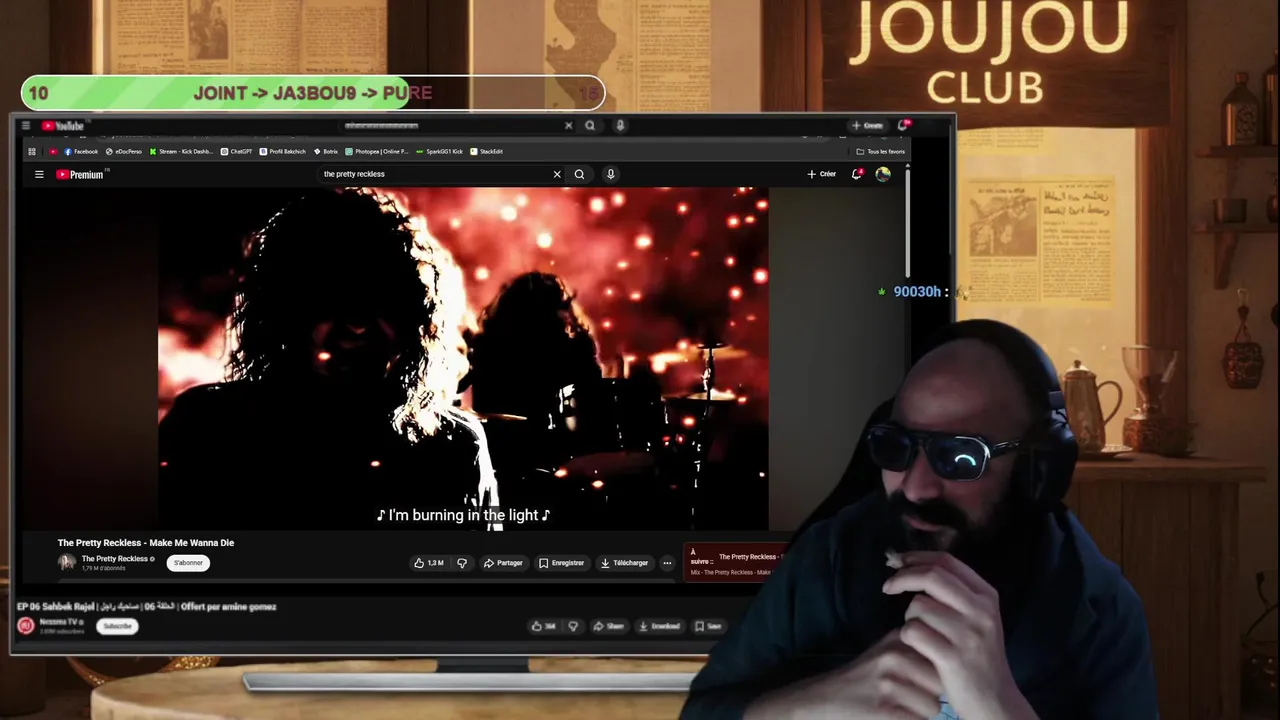Open notifications bell next to Créer
This screenshot has height=720, width=1280.
click(857, 174)
